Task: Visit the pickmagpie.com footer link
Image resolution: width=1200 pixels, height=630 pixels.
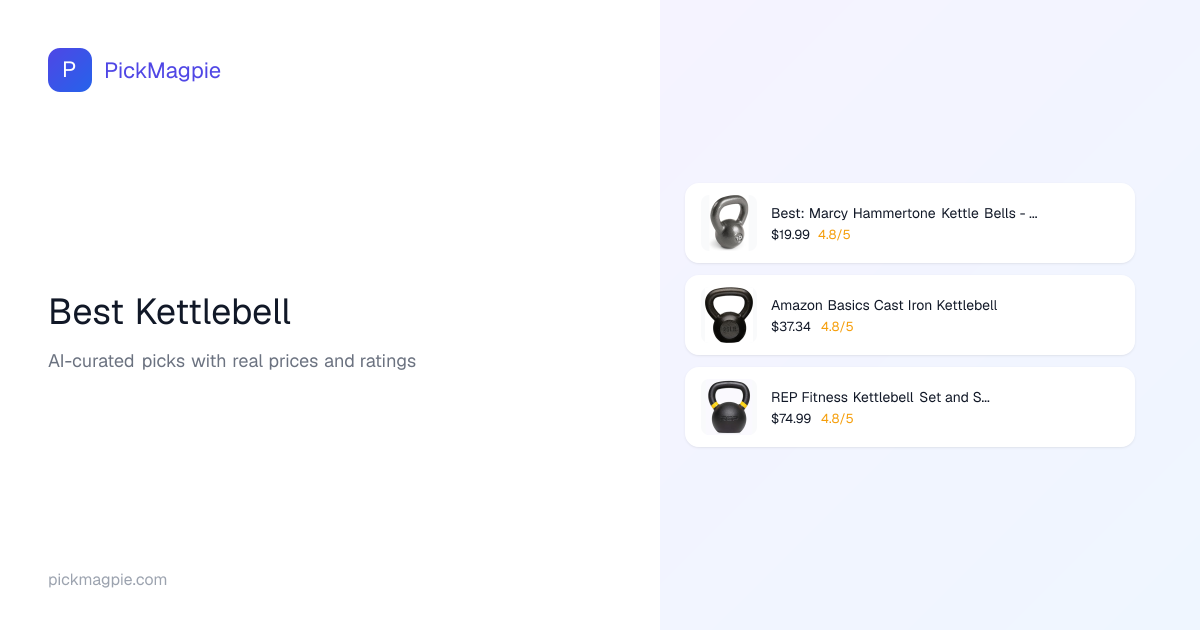Action: 107,580
